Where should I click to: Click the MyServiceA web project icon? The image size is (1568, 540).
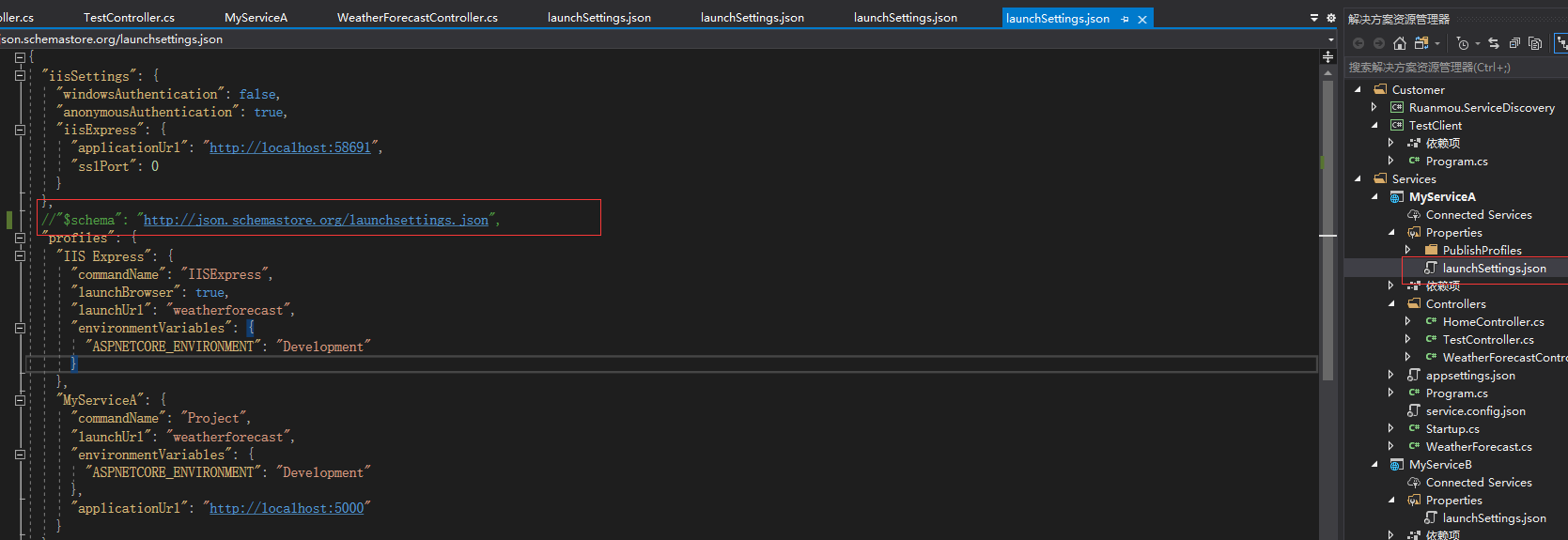pos(1397,197)
